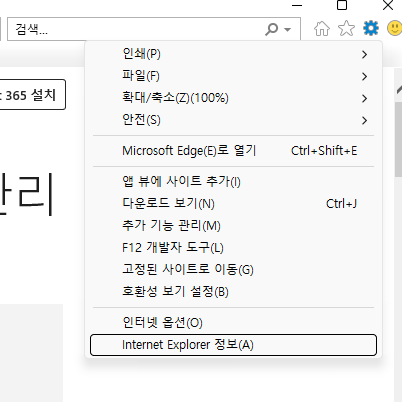Click the scrollbar up arrow
The width and height of the screenshot is (402, 402).
tap(399, 89)
